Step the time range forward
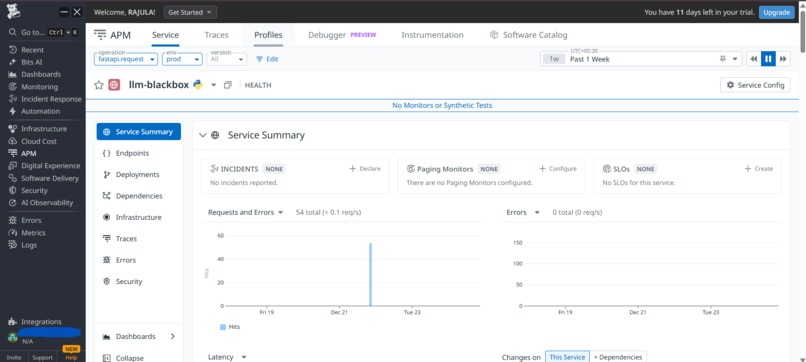The image size is (806, 362). pos(783,59)
